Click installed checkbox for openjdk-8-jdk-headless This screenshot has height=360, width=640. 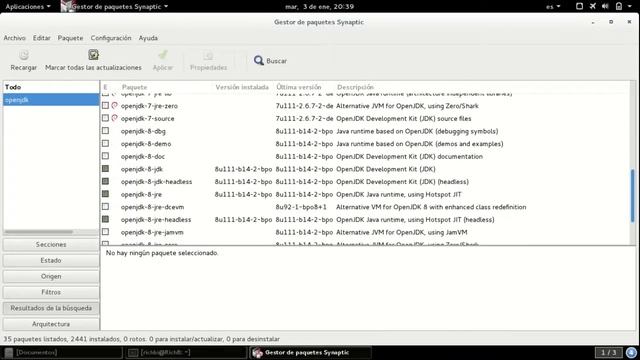pos(105,181)
